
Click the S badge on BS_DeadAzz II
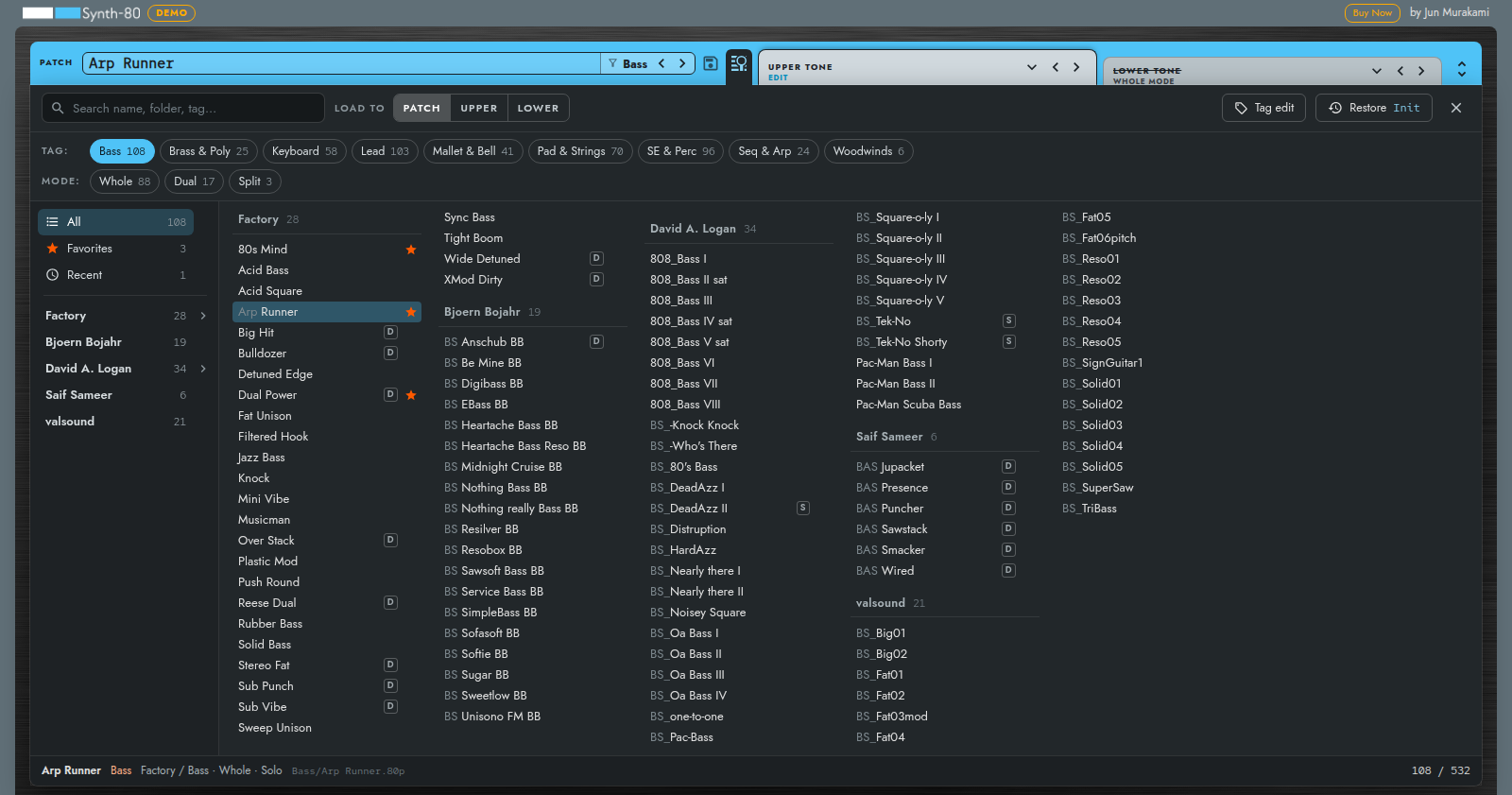point(803,509)
